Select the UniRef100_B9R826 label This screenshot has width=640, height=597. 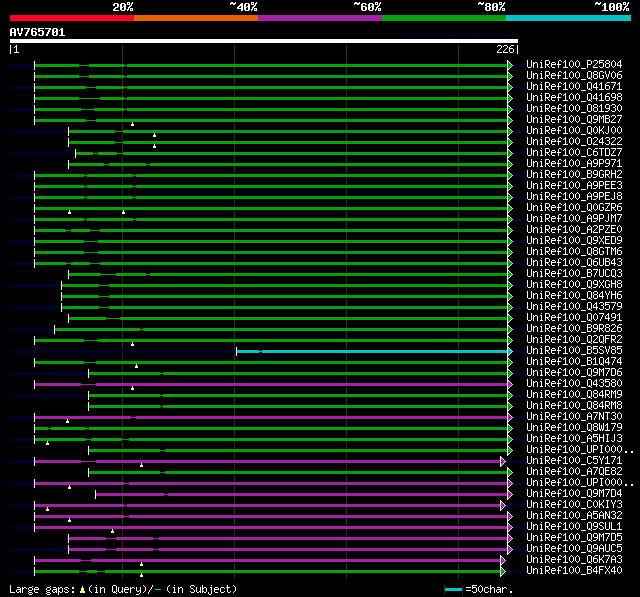tap(574, 329)
